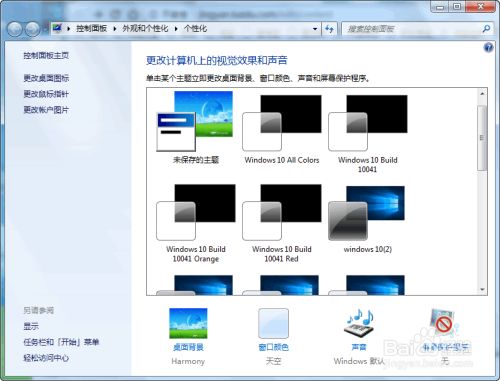Open 任务栏和「开始」菜单 link
Image resolution: width=500 pixels, height=381 pixels.
point(61,342)
